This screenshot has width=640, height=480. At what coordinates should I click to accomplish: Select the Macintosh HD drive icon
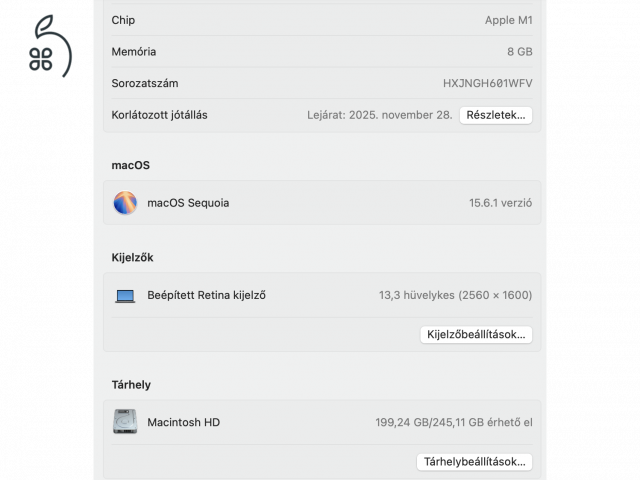coord(125,422)
